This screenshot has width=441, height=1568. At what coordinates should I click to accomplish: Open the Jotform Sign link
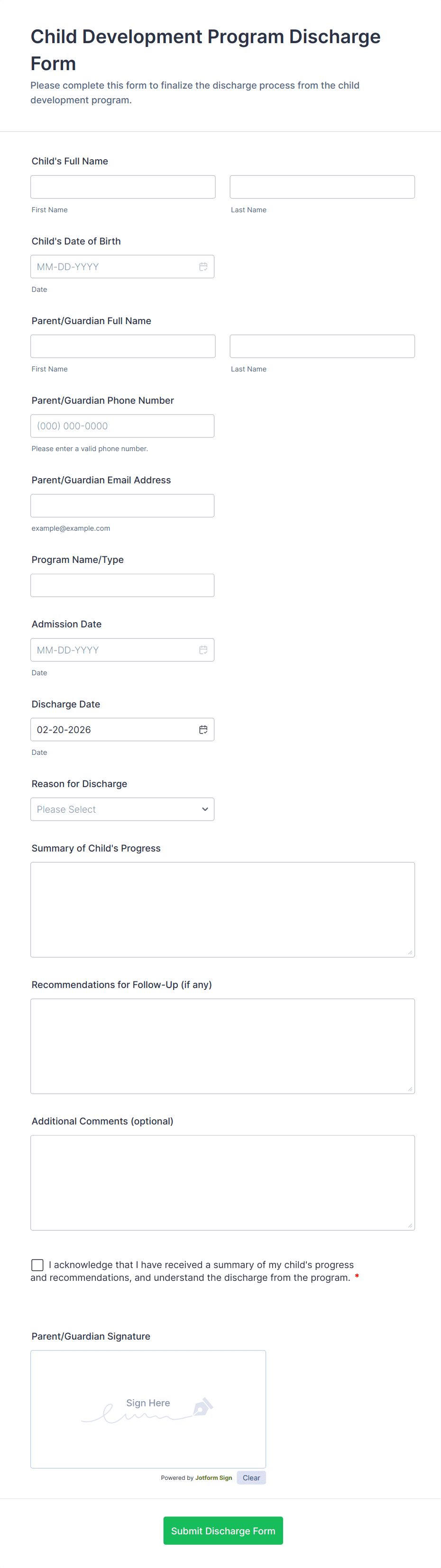pos(213,1478)
